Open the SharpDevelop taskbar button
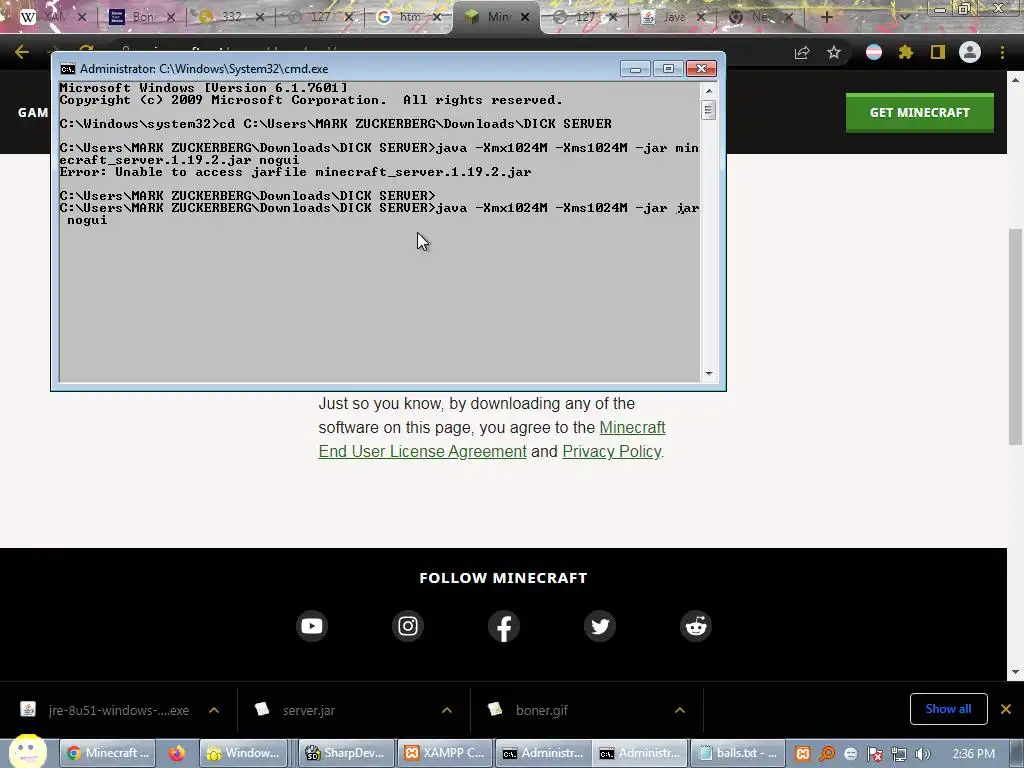This screenshot has width=1024, height=768. pyautogui.click(x=346, y=753)
